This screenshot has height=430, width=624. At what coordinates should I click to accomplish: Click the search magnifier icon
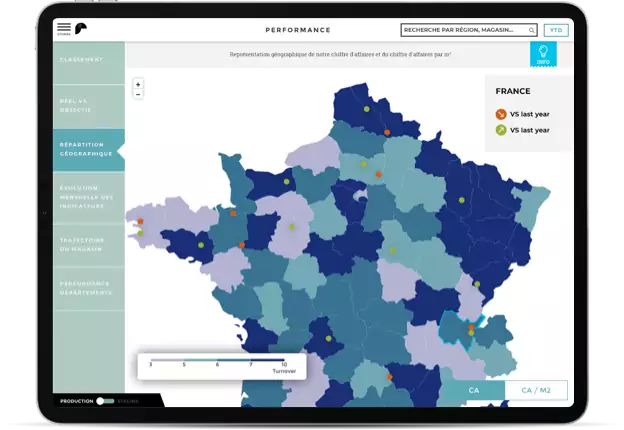[531, 30]
